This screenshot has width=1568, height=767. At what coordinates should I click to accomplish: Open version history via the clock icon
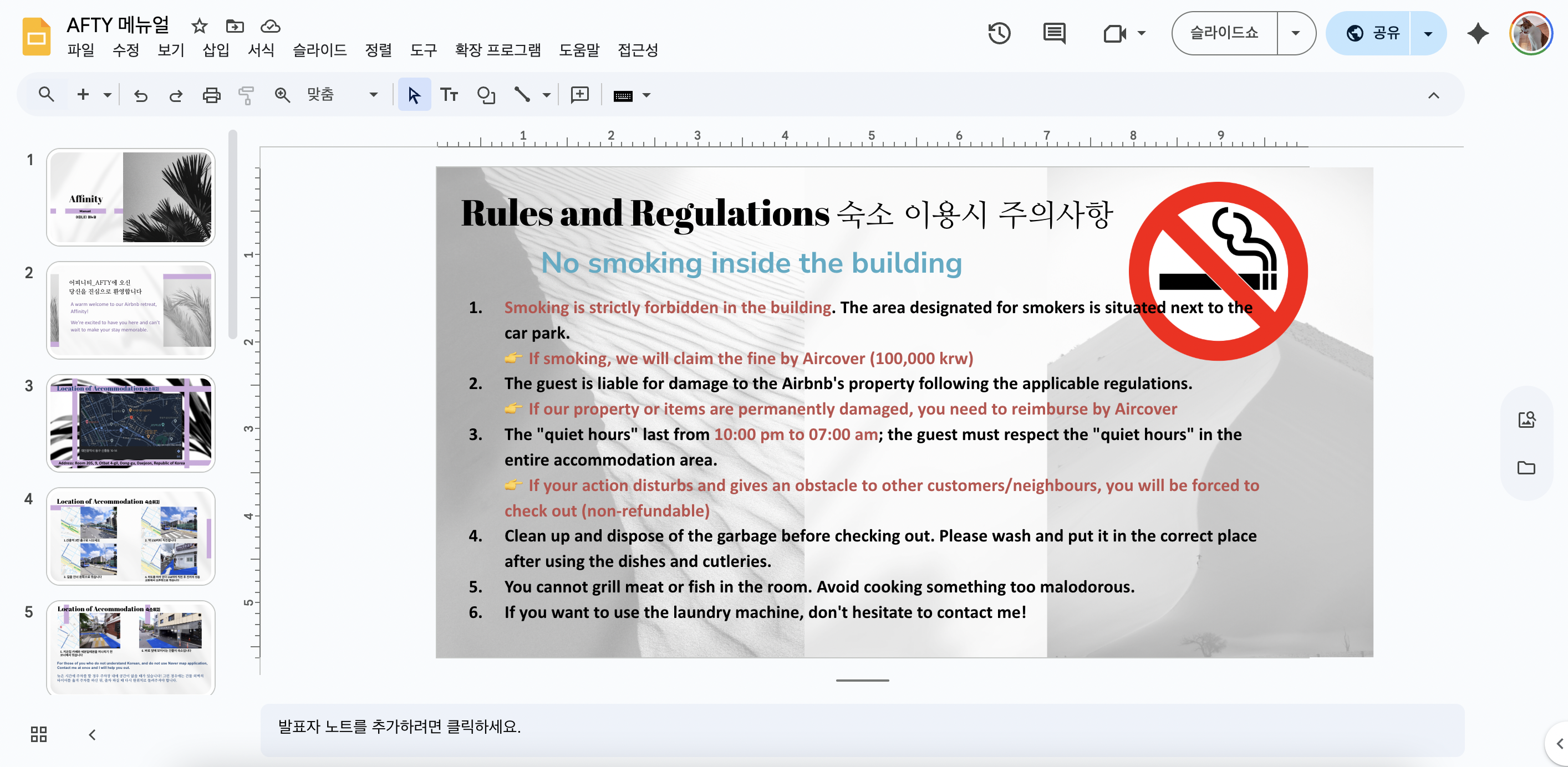(x=1000, y=33)
